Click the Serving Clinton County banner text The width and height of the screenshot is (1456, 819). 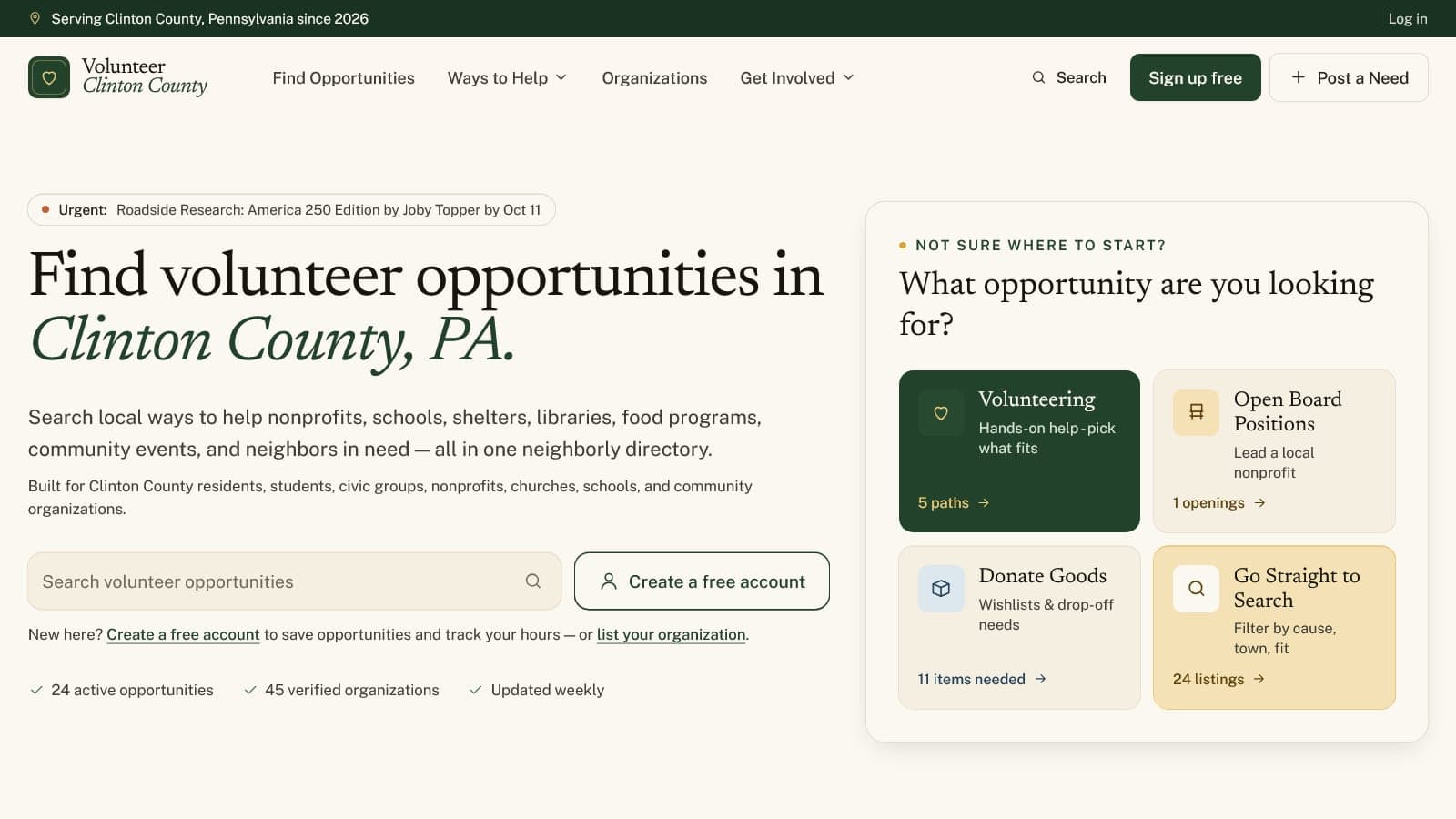[x=209, y=18]
